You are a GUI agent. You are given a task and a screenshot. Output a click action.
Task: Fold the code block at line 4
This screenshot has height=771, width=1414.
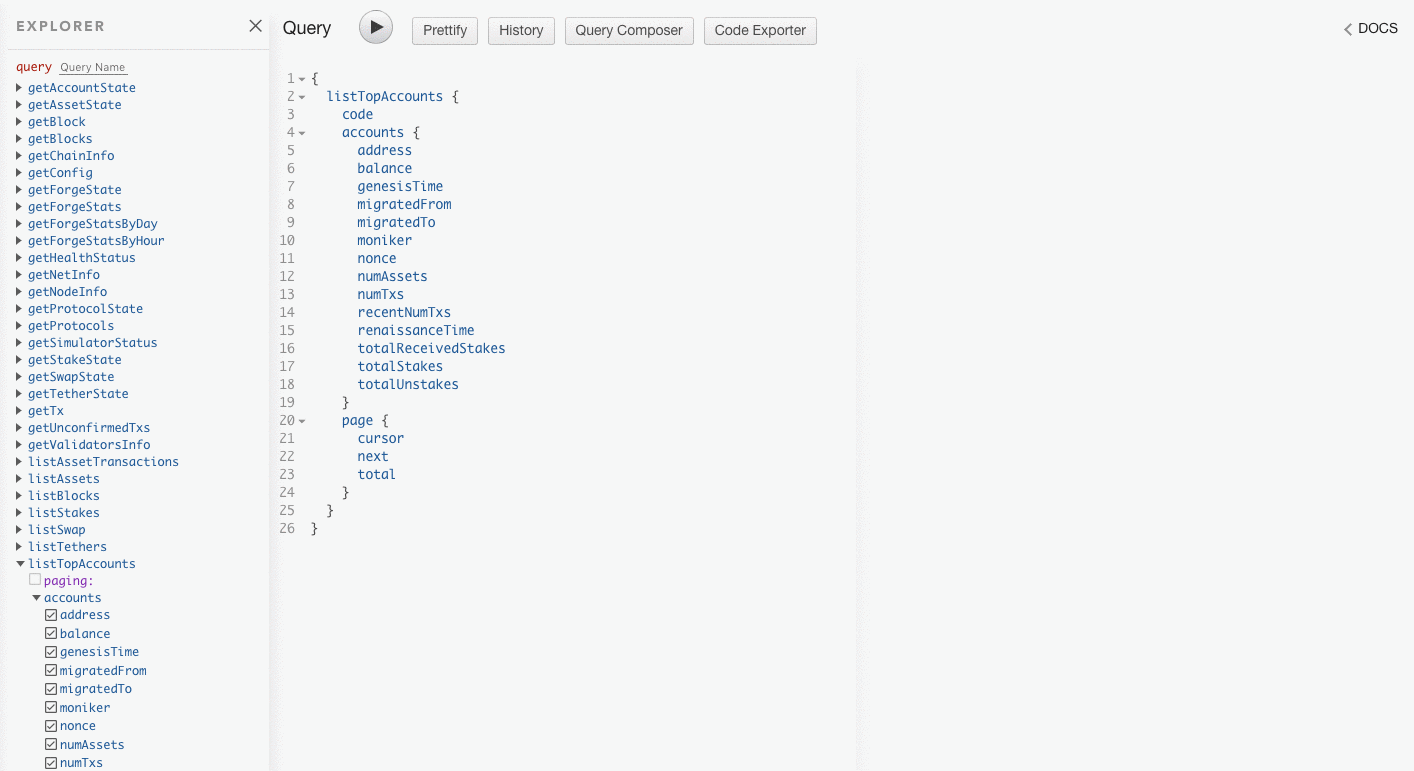(x=302, y=133)
